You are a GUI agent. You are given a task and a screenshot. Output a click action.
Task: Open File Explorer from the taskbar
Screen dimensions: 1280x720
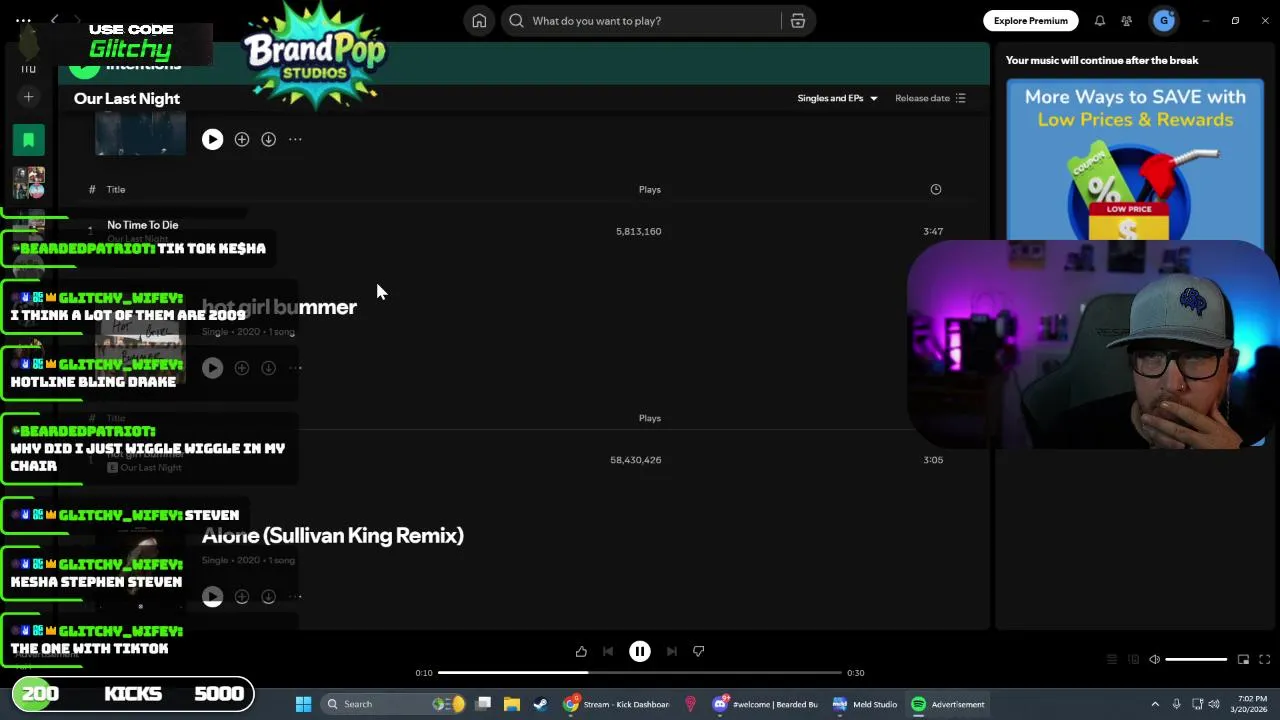512,704
